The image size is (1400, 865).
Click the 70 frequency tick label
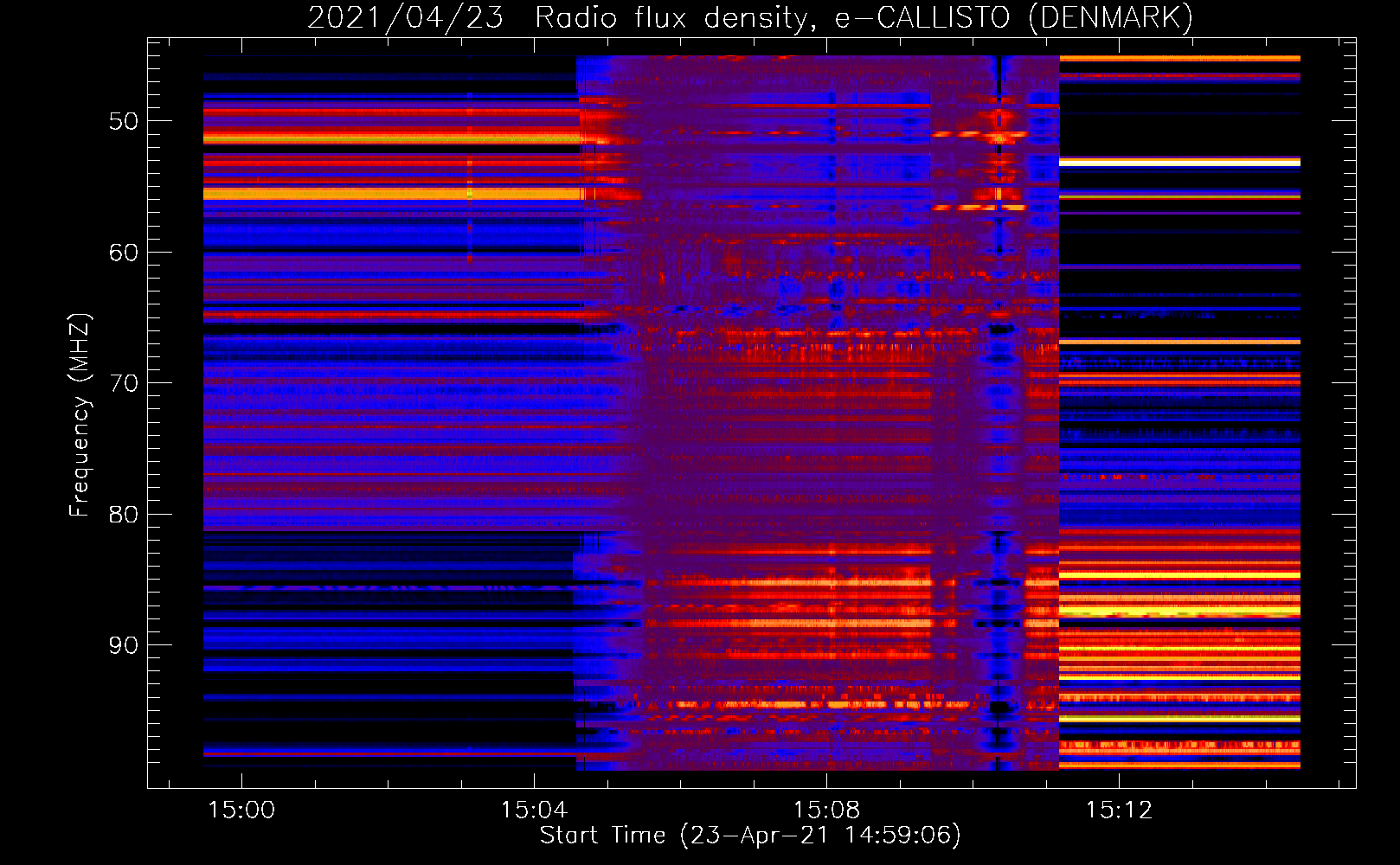click(124, 383)
